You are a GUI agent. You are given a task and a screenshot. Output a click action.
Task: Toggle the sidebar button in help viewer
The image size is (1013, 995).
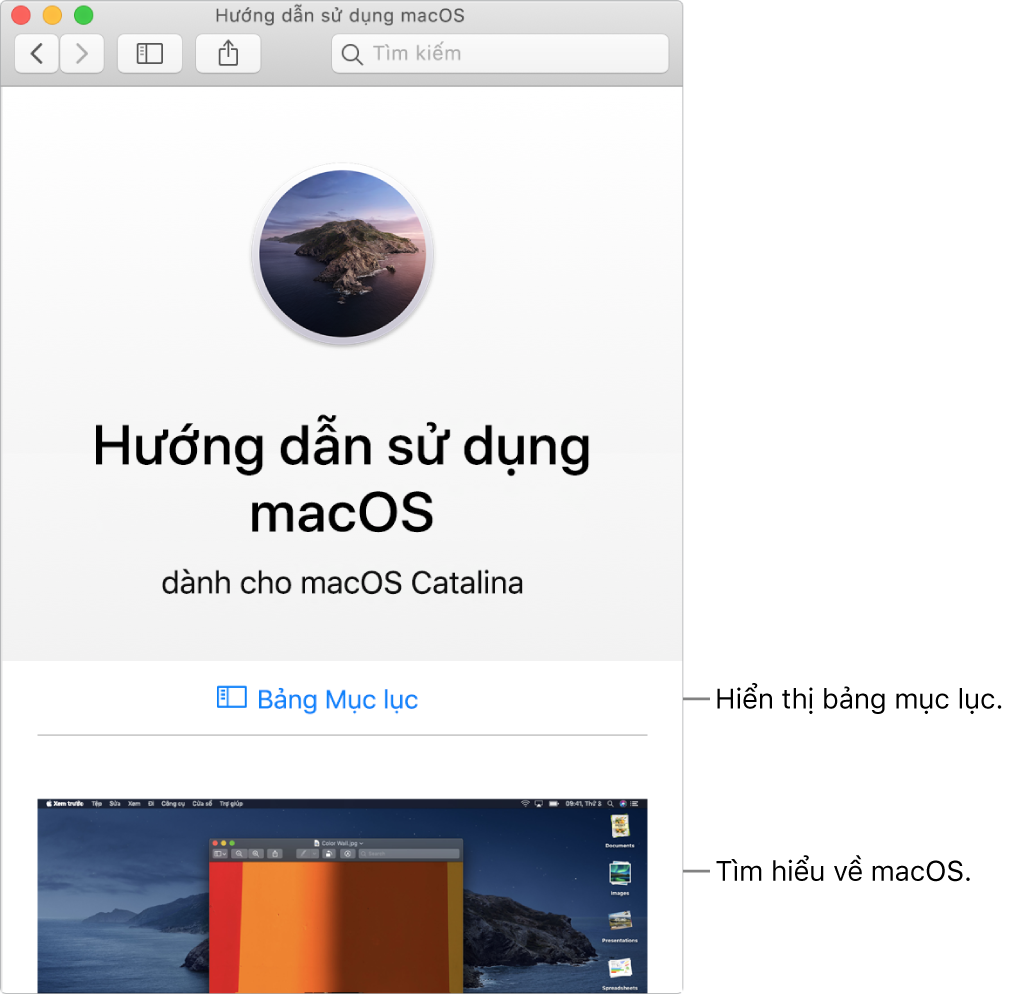tap(149, 53)
